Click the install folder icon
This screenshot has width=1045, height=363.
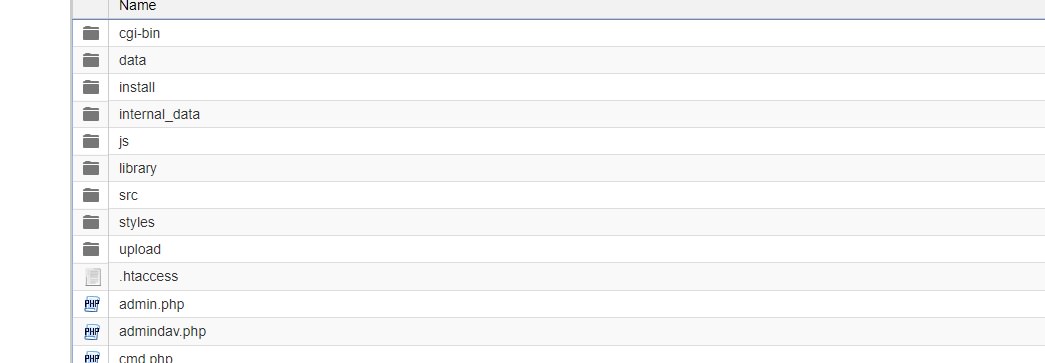pos(91,87)
